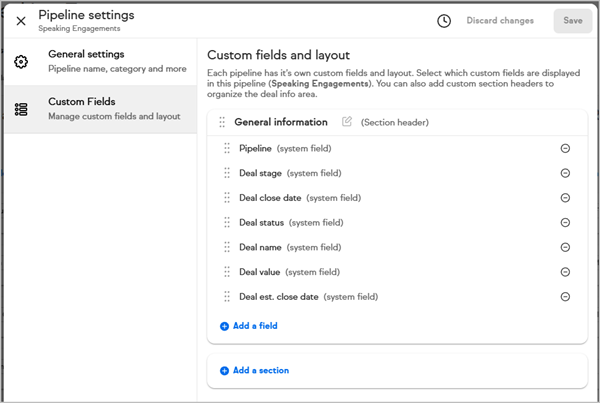Click Add a field link
Image resolution: width=600 pixels, height=403 pixels.
249,326
